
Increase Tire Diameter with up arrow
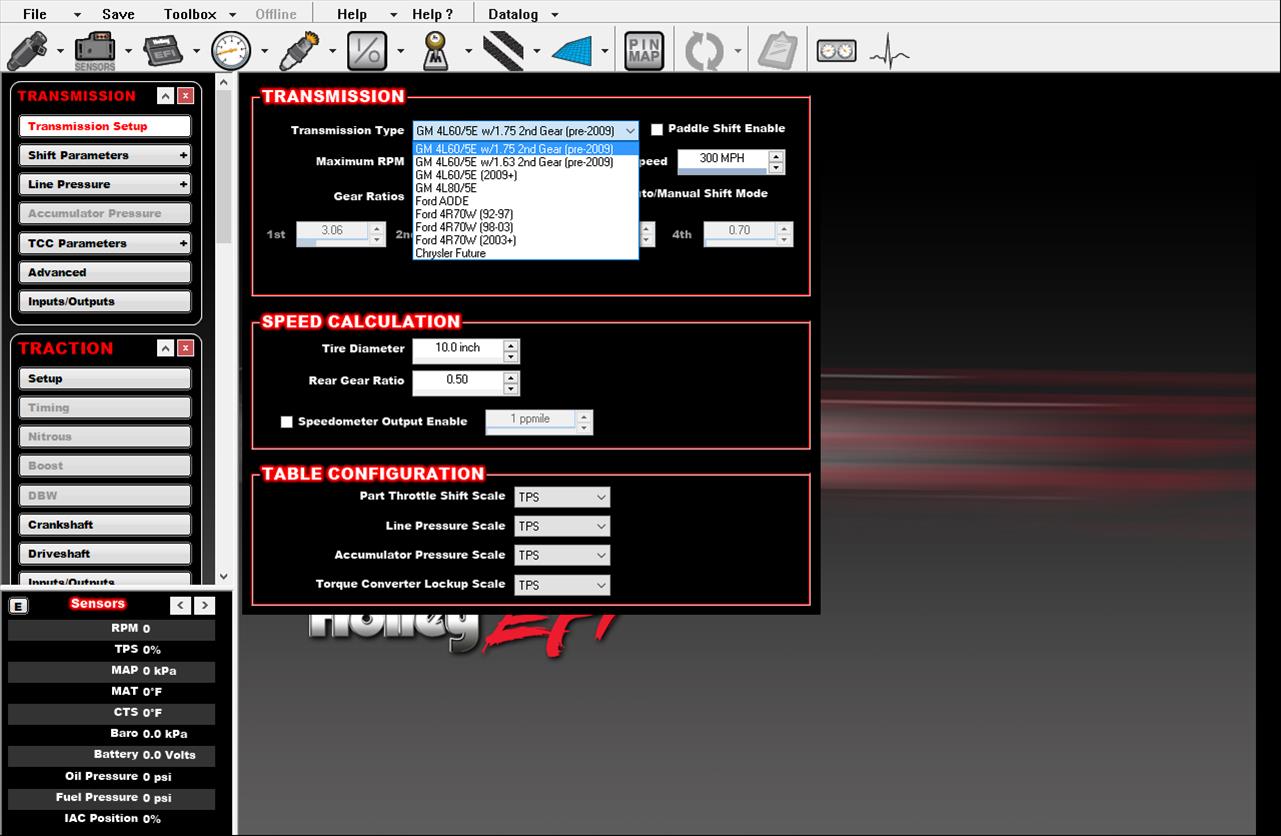tap(511, 346)
